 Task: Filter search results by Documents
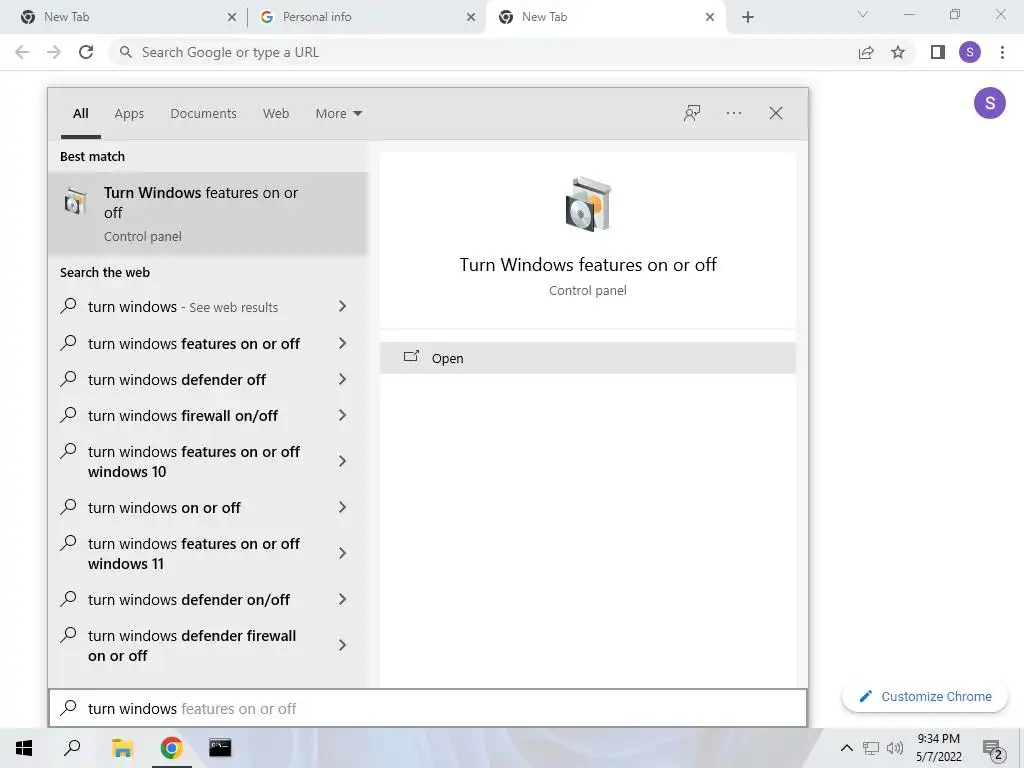[x=204, y=114]
